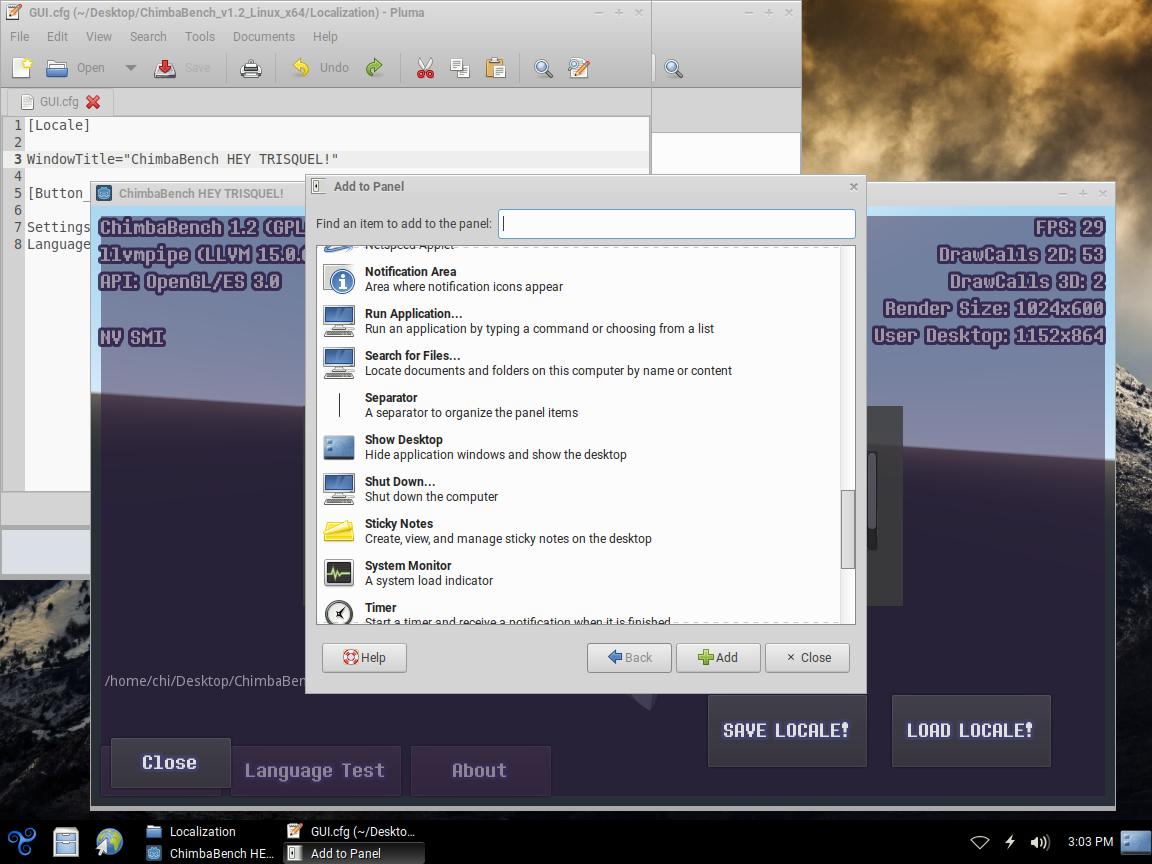1152x864 pixels.
Task: Click the applet list vertical scrollbar
Action: pos(848,529)
